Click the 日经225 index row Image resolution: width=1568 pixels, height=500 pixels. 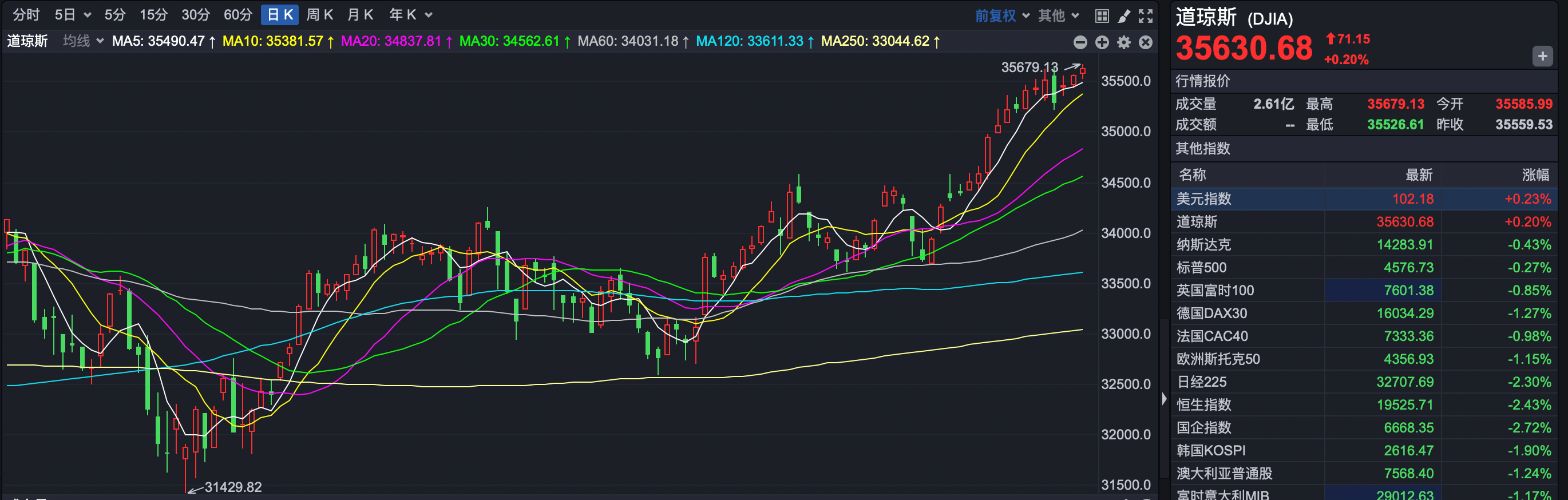[x=1364, y=382]
